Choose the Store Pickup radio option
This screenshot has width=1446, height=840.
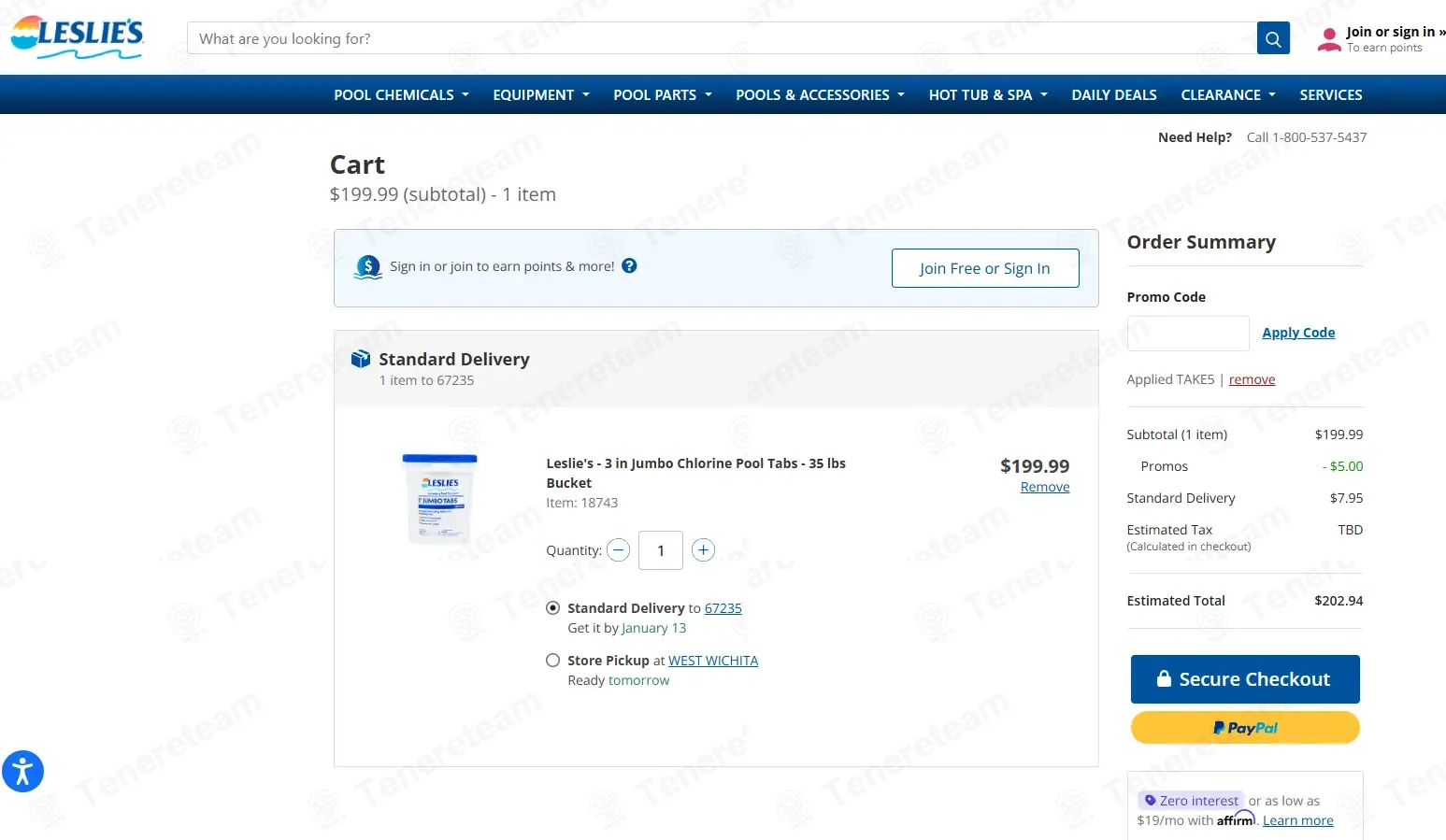click(553, 661)
